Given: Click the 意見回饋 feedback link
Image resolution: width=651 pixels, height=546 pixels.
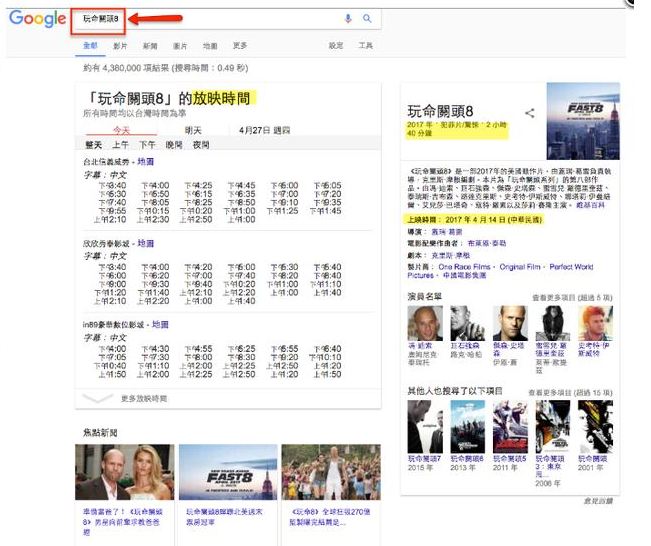Looking at the screenshot, I should 598,501.
